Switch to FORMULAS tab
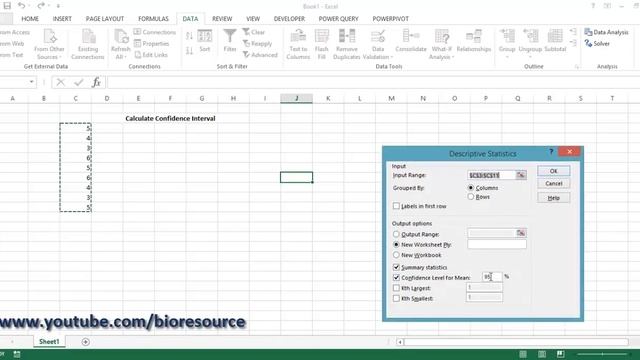This screenshot has width=640, height=360. click(x=153, y=19)
